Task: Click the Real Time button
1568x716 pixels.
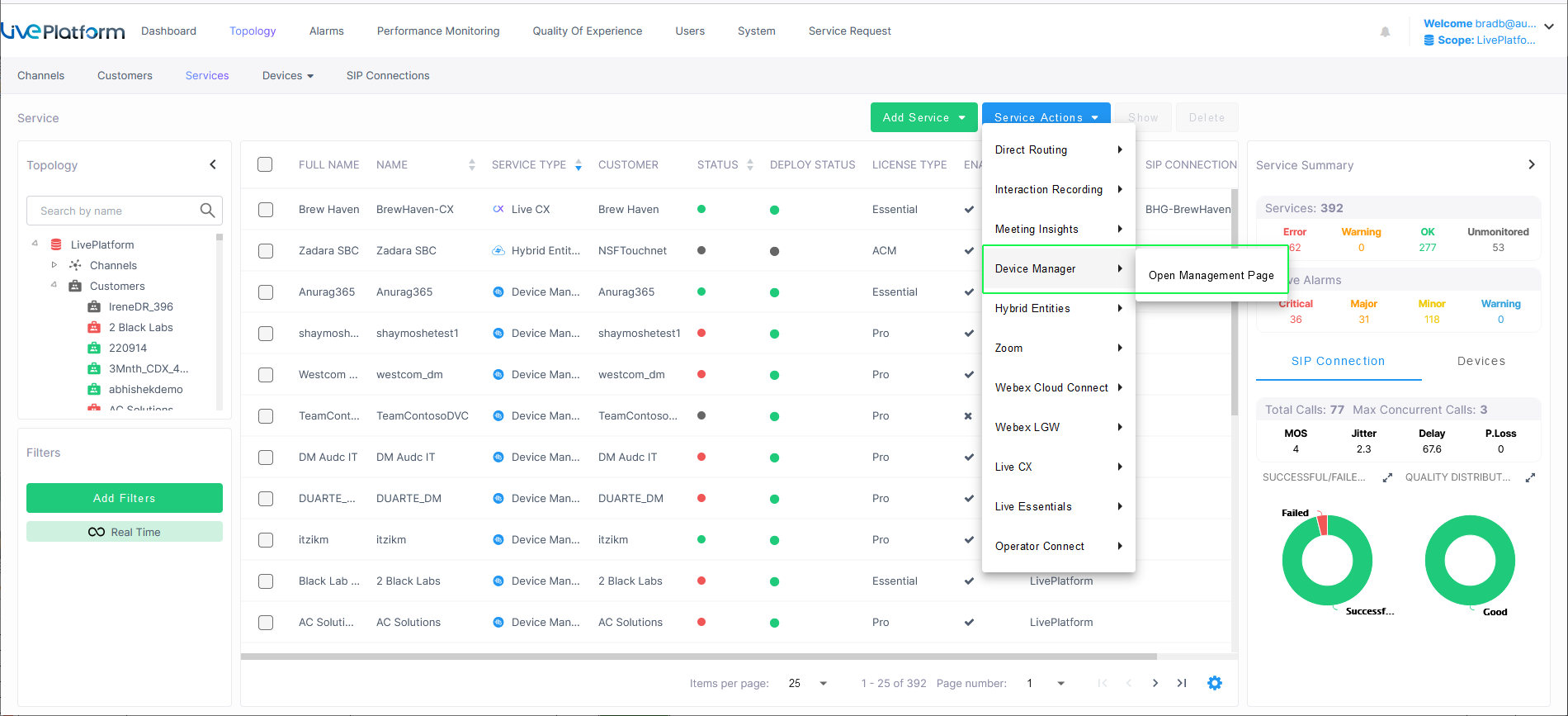Action: pyautogui.click(x=125, y=532)
